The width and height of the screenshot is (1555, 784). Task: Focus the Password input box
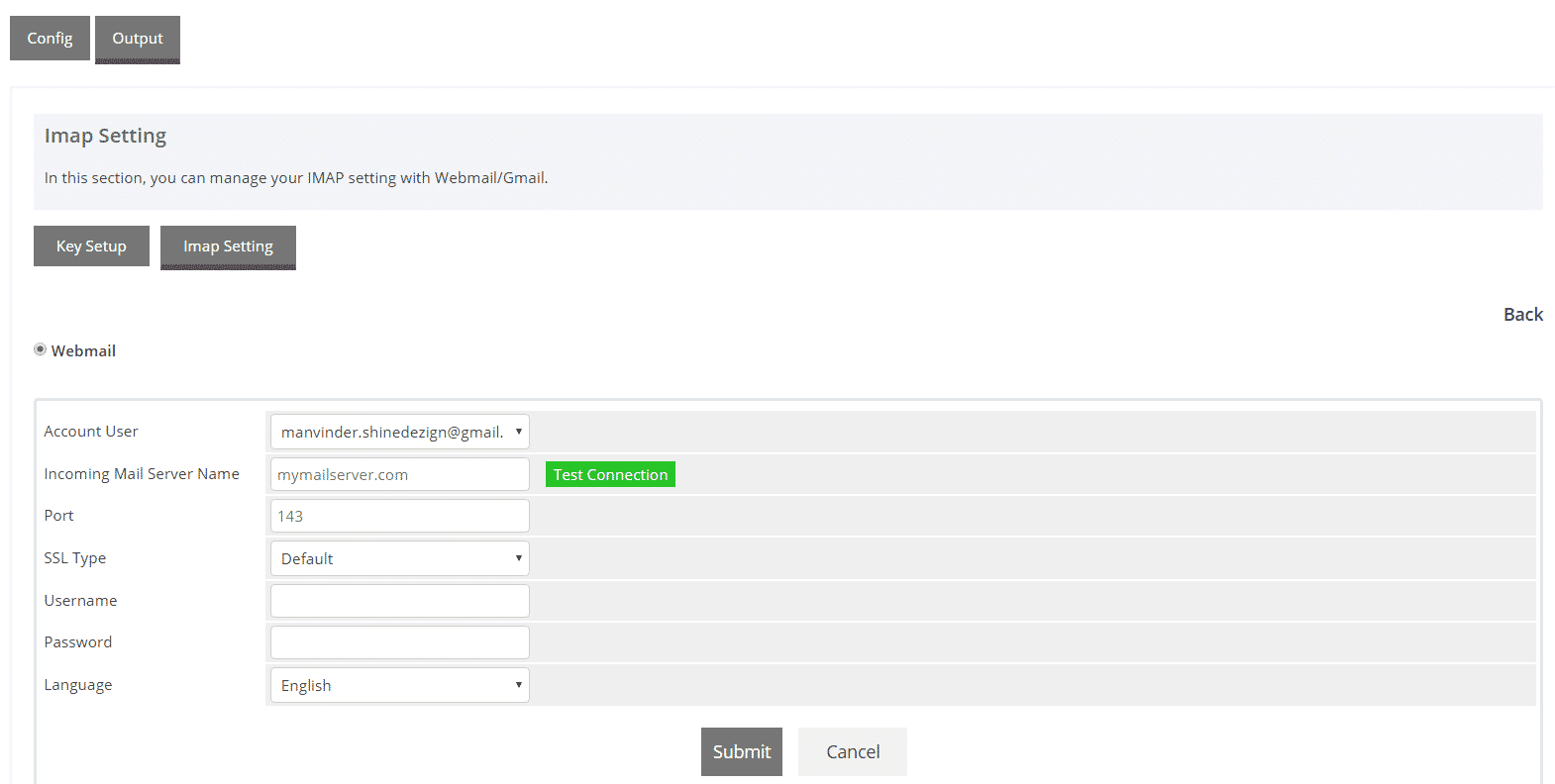click(x=399, y=642)
